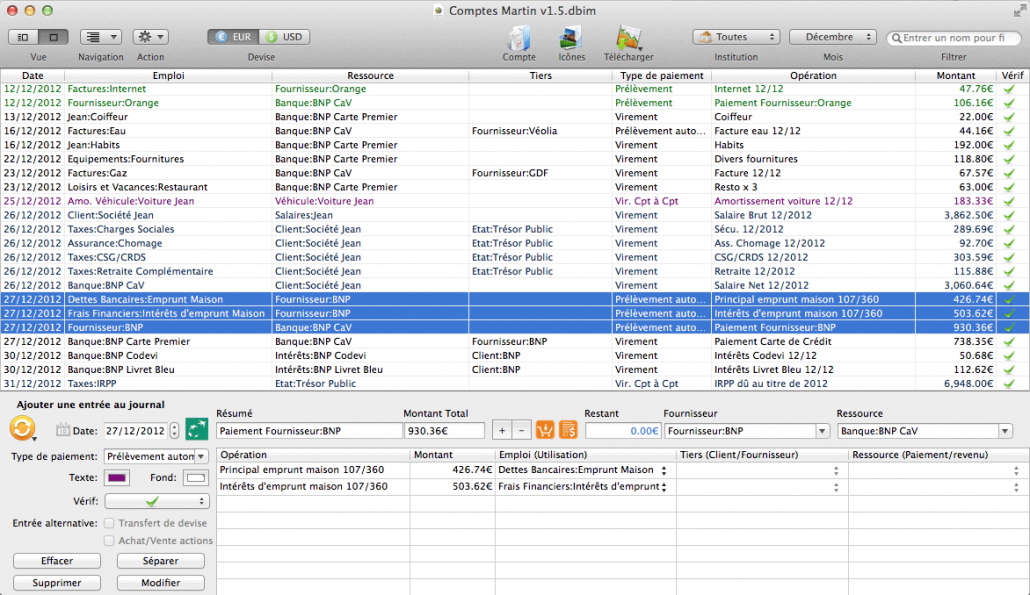Click the orange invoice dollar icon
Screen dimensions: 1030x595
click(x=568, y=430)
